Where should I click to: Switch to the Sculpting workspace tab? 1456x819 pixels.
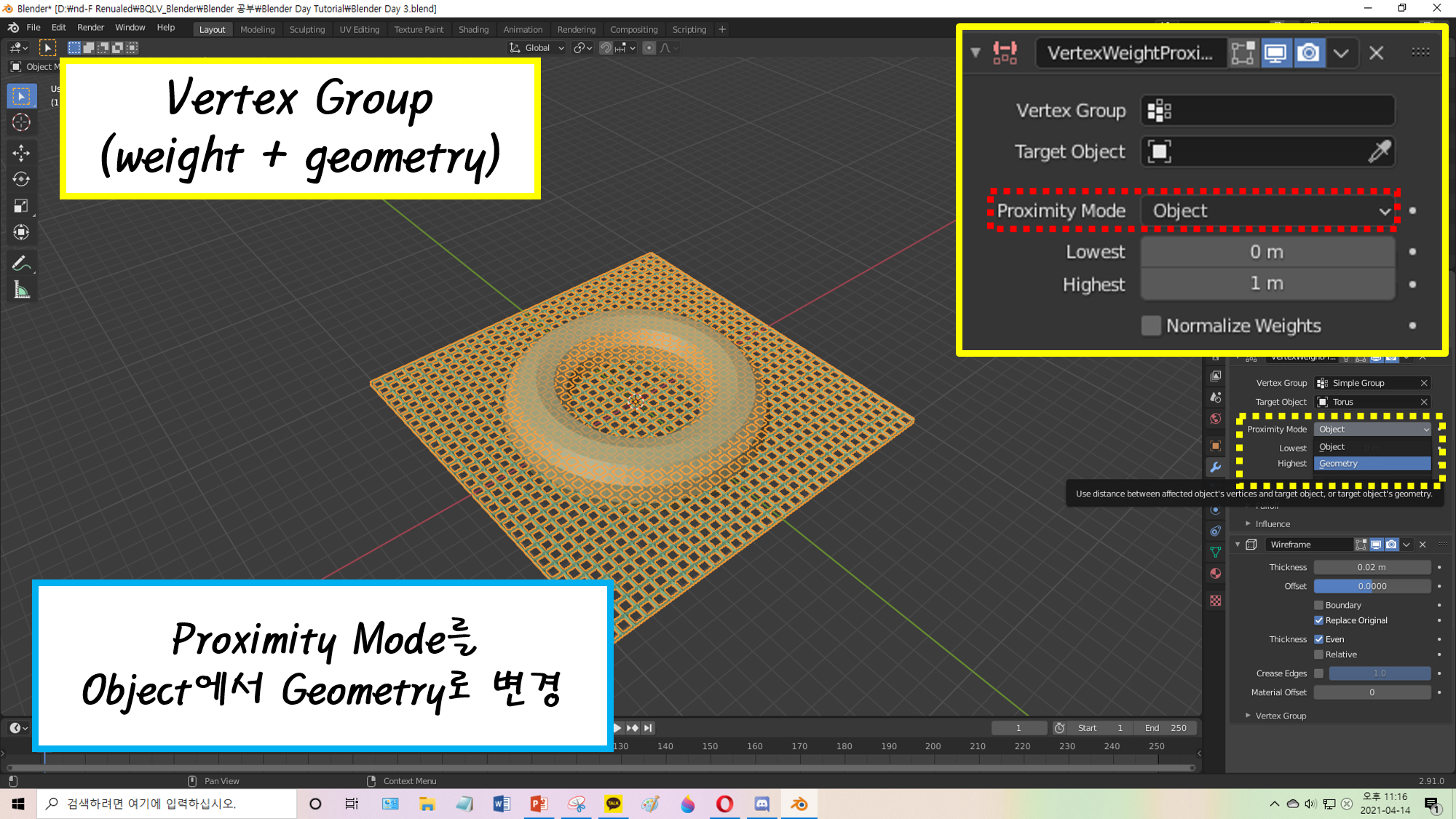point(306,30)
